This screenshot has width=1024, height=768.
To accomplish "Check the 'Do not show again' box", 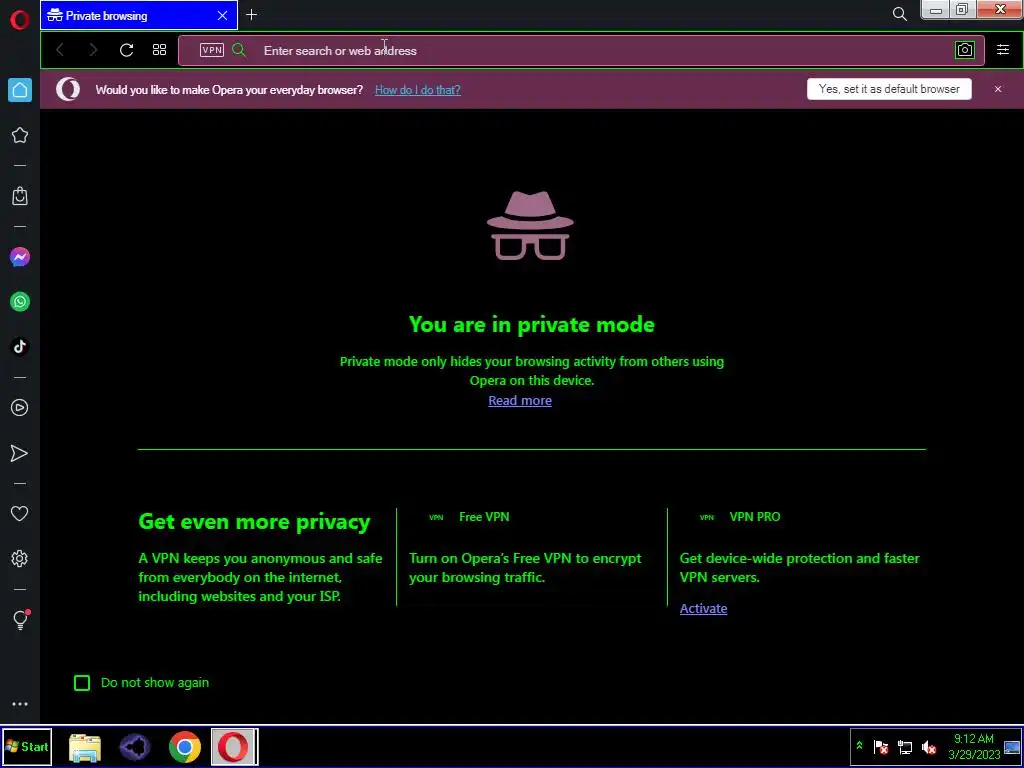I will click(82, 683).
